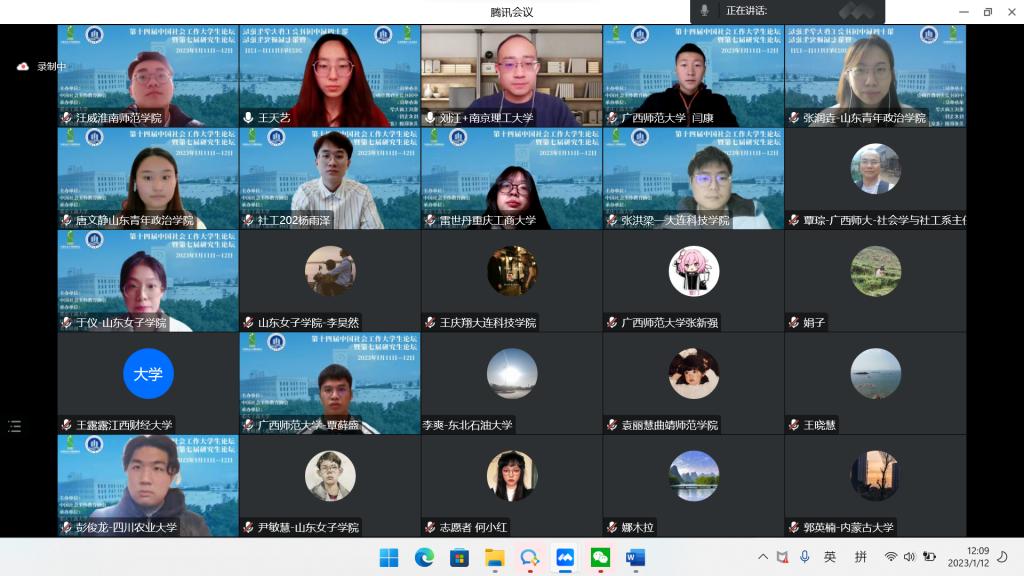Viewport: 1024px width, 576px height.
Task: Toggle the 英 input language indicator
Action: (830, 557)
